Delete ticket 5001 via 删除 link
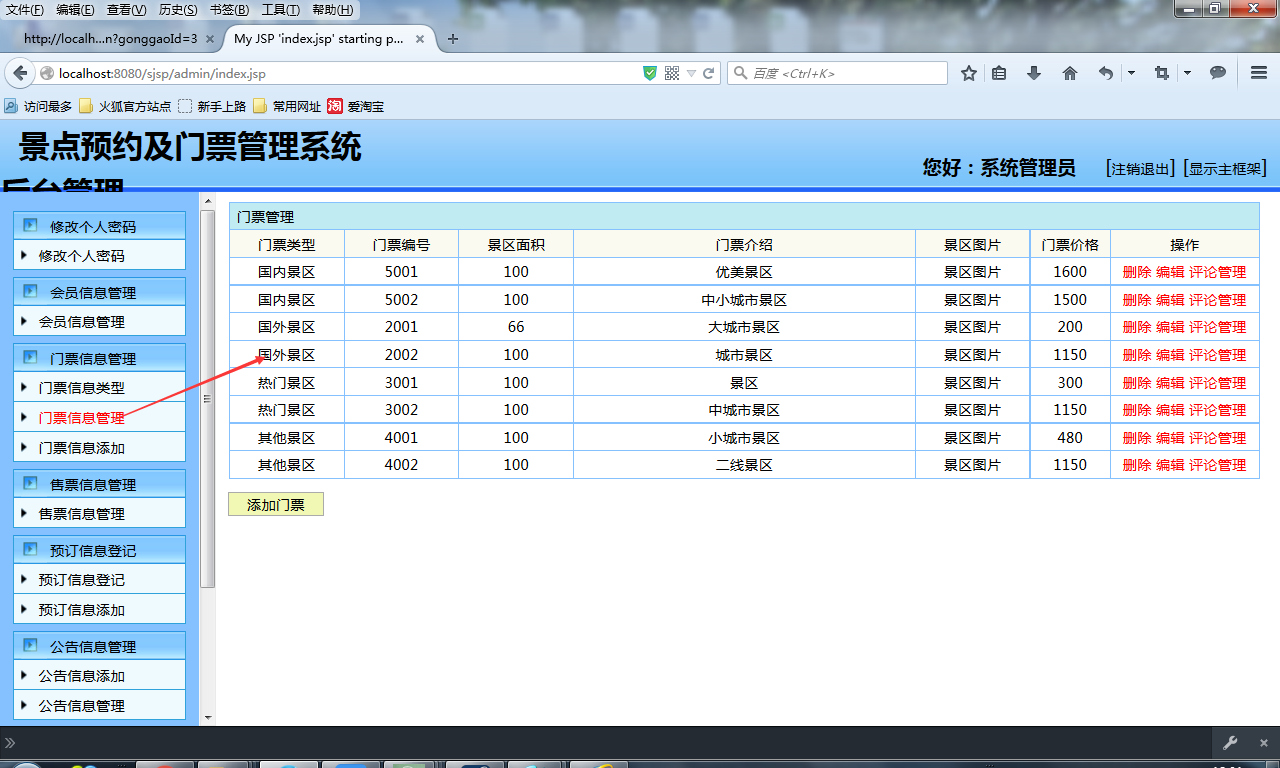The width and height of the screenshot is (1280, 768). tap(1137, 272)
